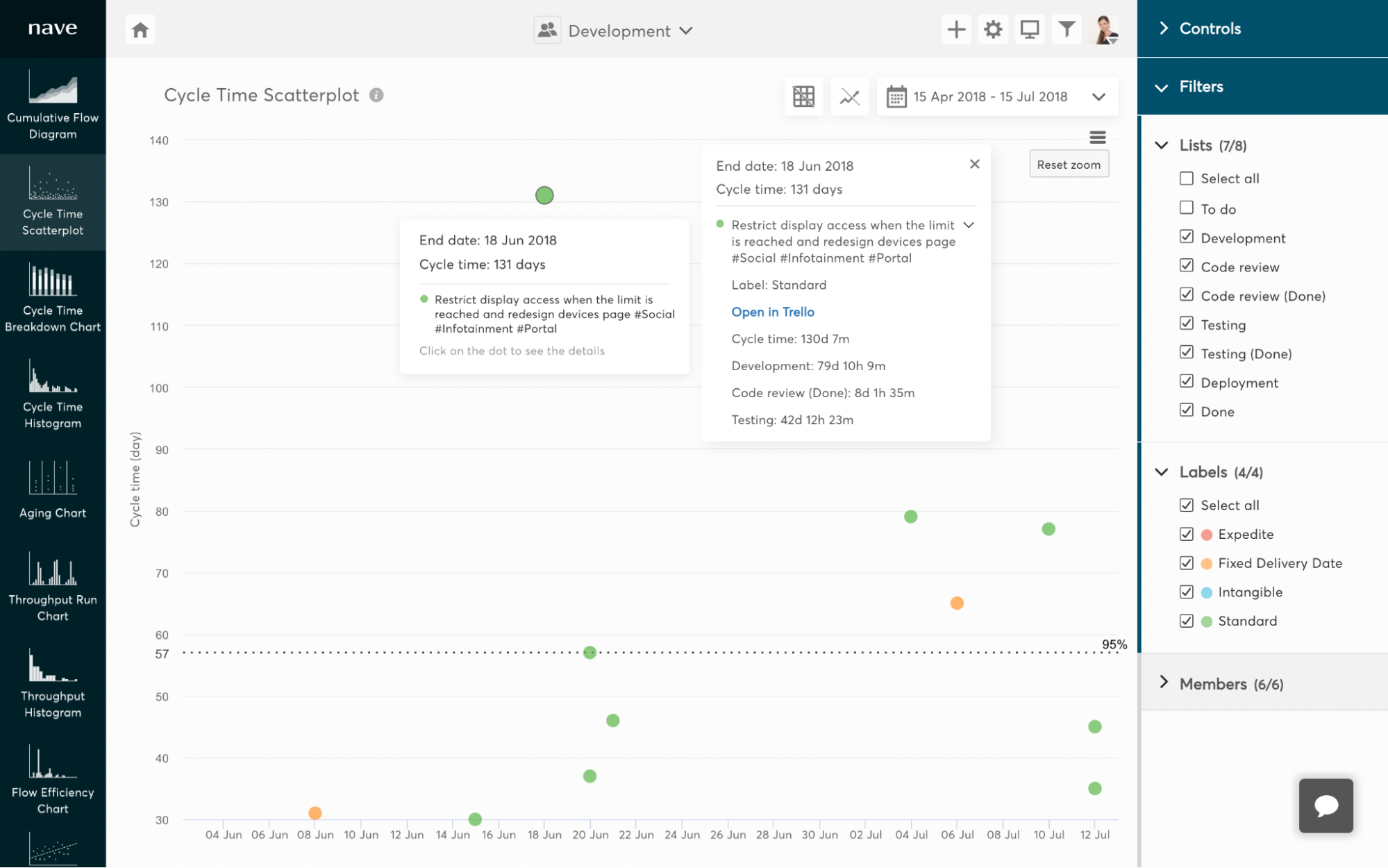Open the settings gear icon

[x=993, y=30]
